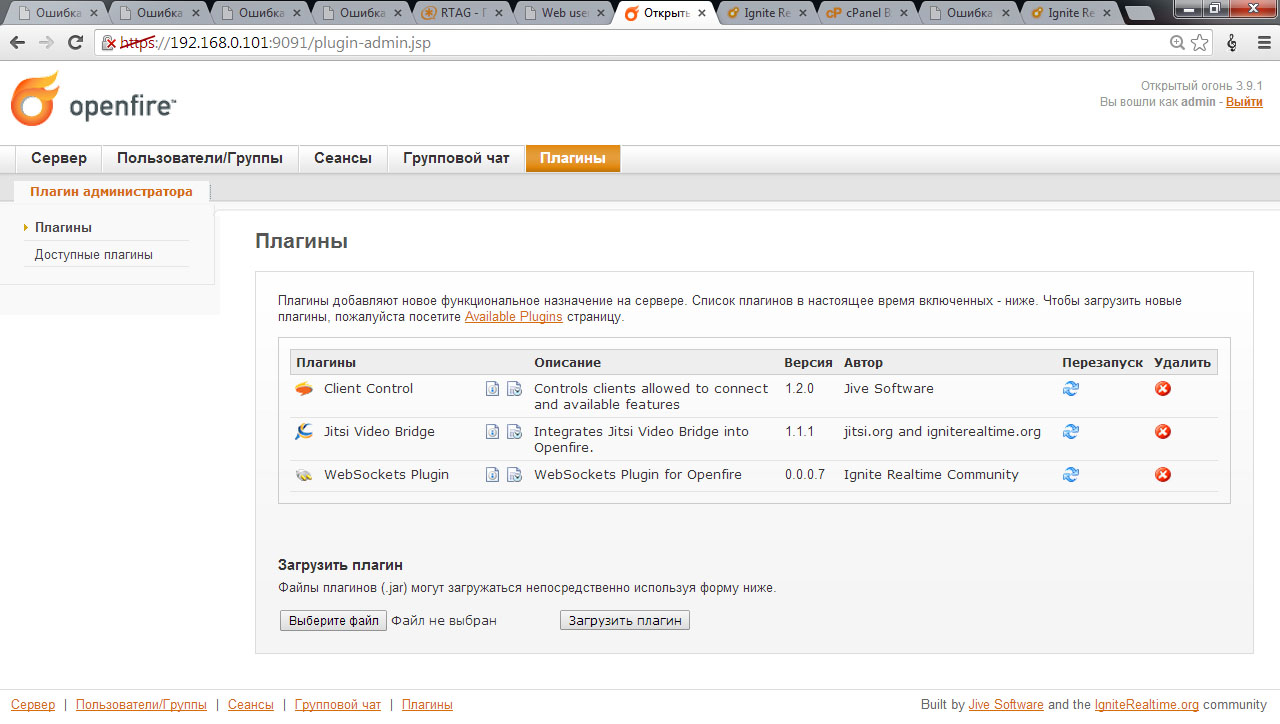The width and height of the screenshot is (1280, 724).
Task: Click the WebSockets Plugin name text
Action: 386,475
